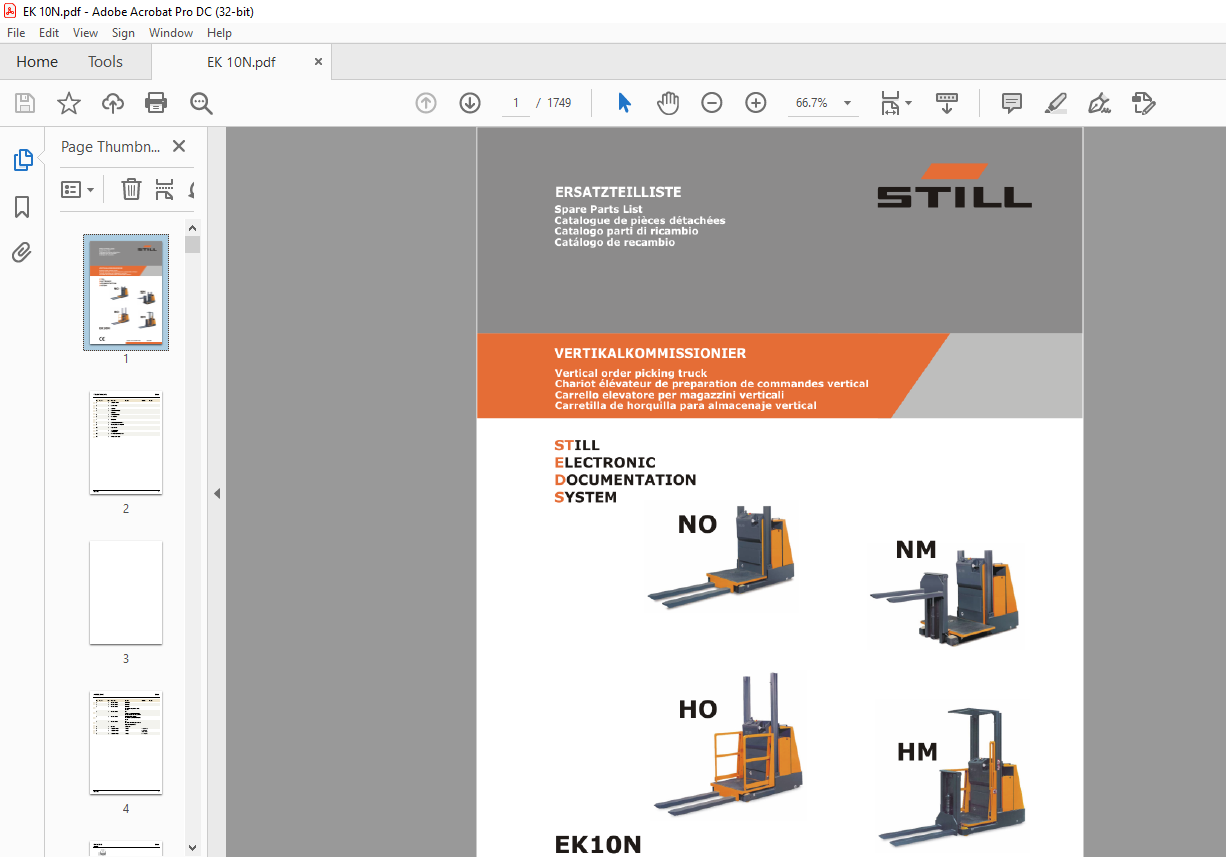1226x857 pixels.
Task: Click the page number input field
Action: [516, 103]
